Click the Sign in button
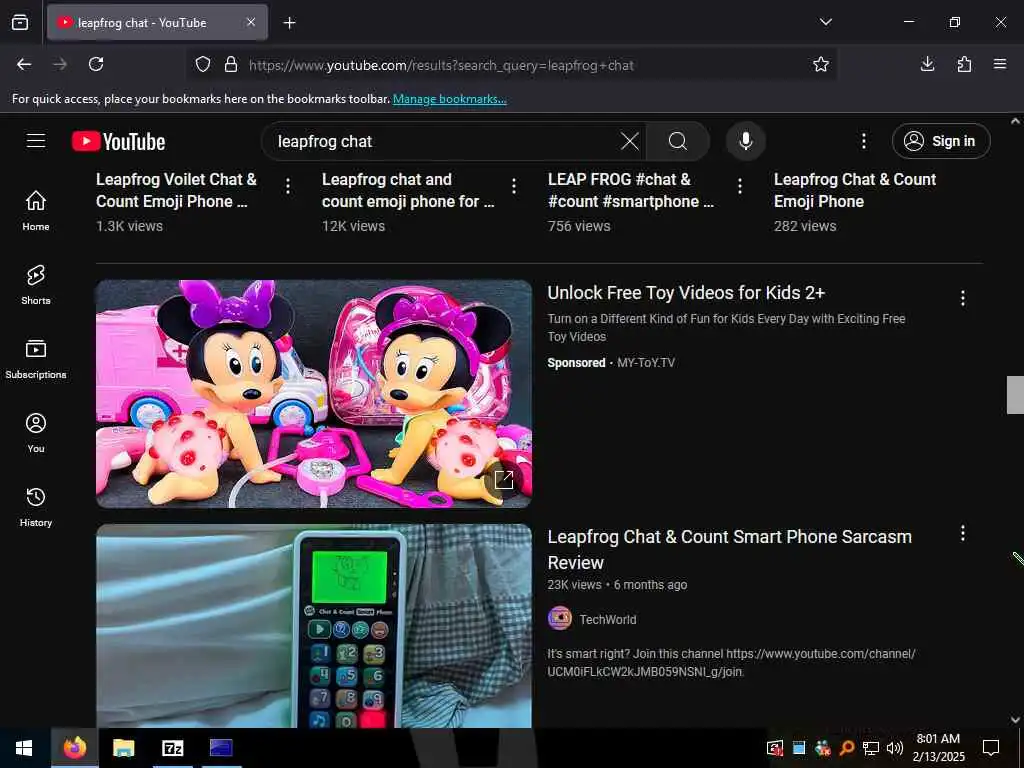The height and width of the screenshot is (768, 1024). [940, 141]
